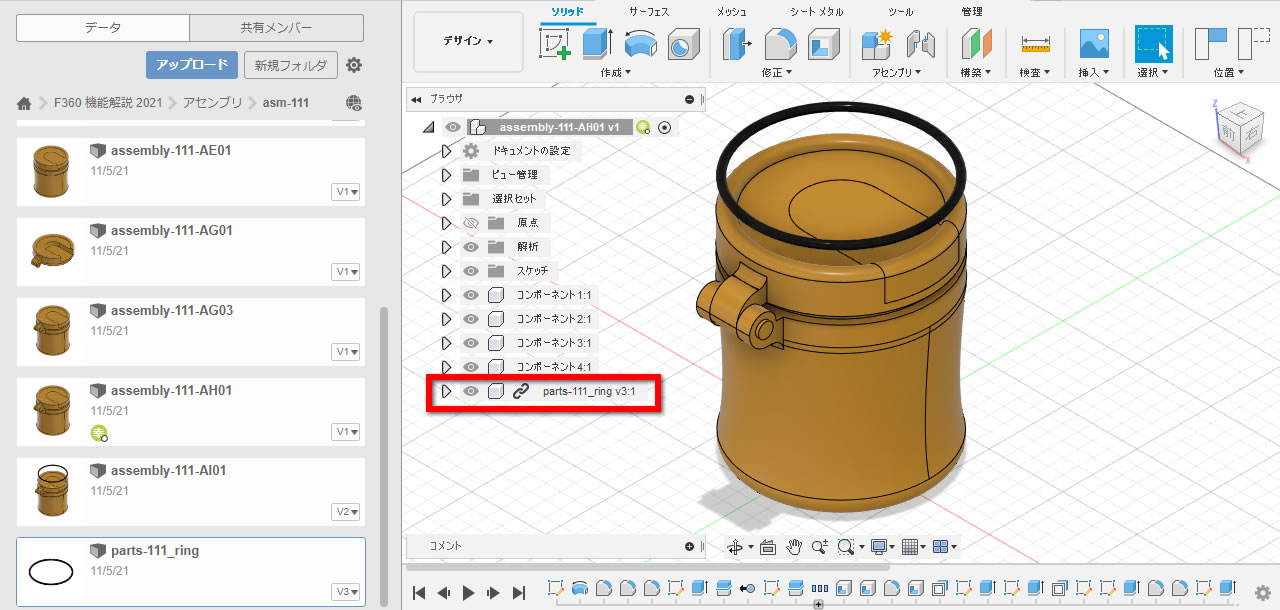The width and height of the screenshot is (1280, 610).
Task: Switch to the 管理 tab
Action: point(971,12)
